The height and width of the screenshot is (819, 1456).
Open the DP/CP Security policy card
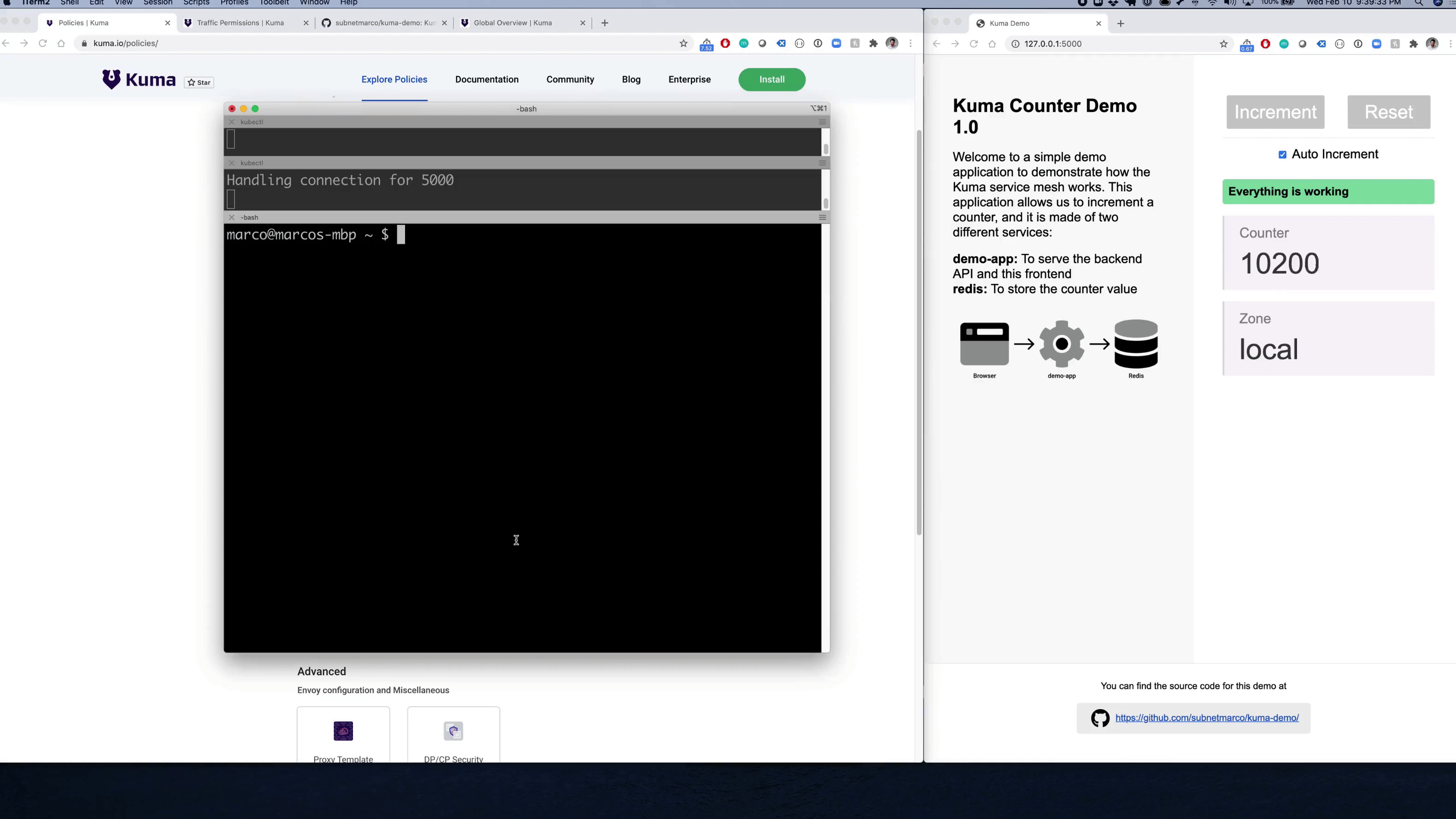point(453,735)
